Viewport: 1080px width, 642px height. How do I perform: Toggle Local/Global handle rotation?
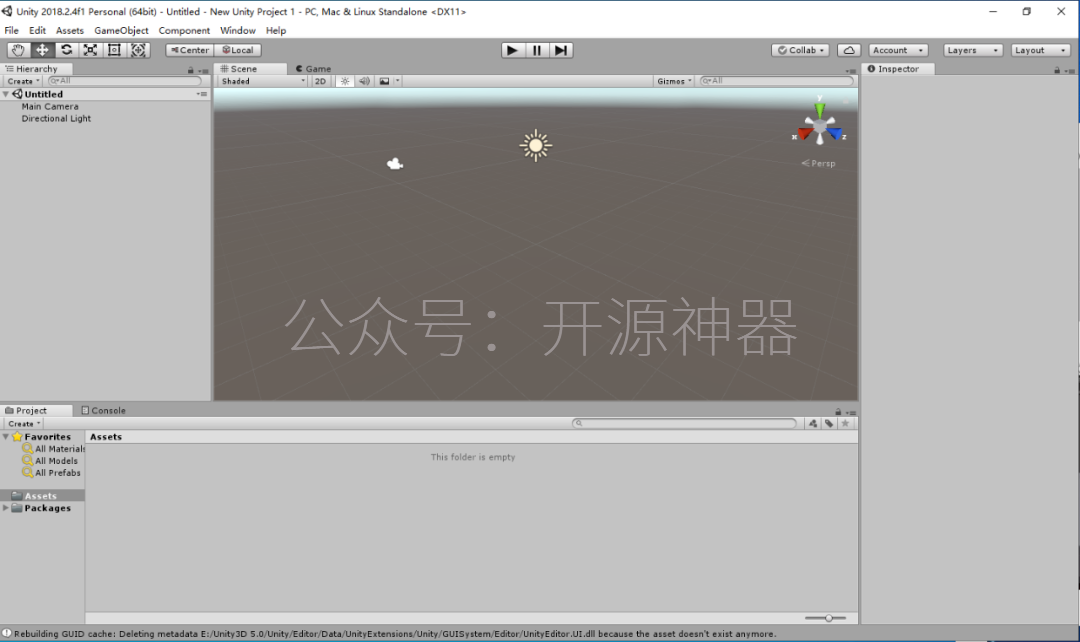point(238,50)
